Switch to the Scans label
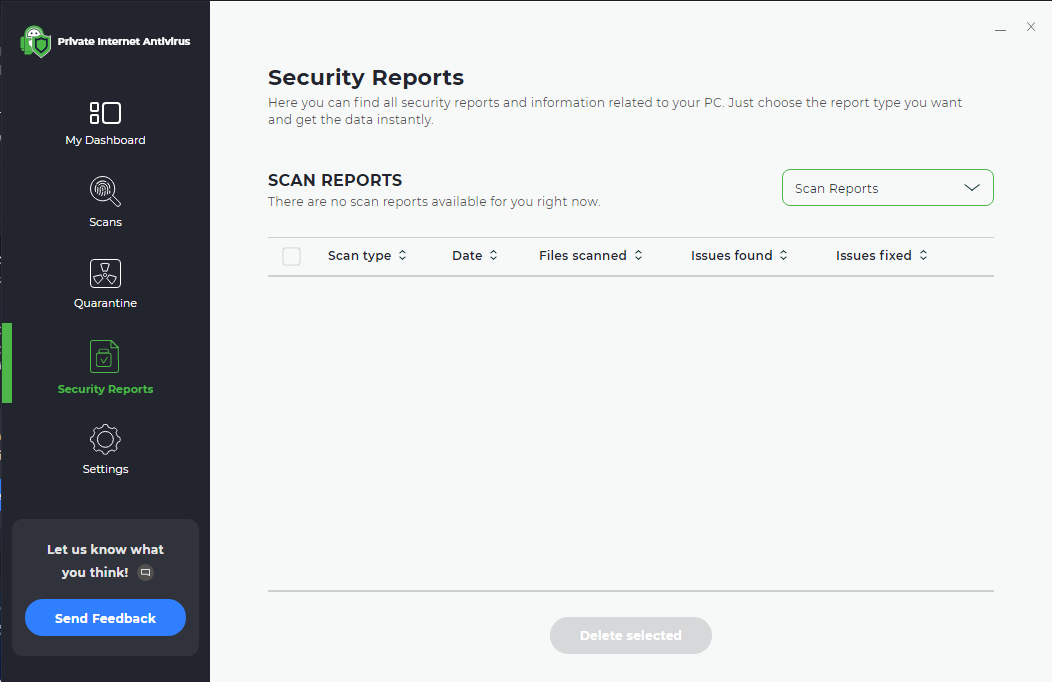The width and height of the screenshot is (1052, 682). [105, 222]
